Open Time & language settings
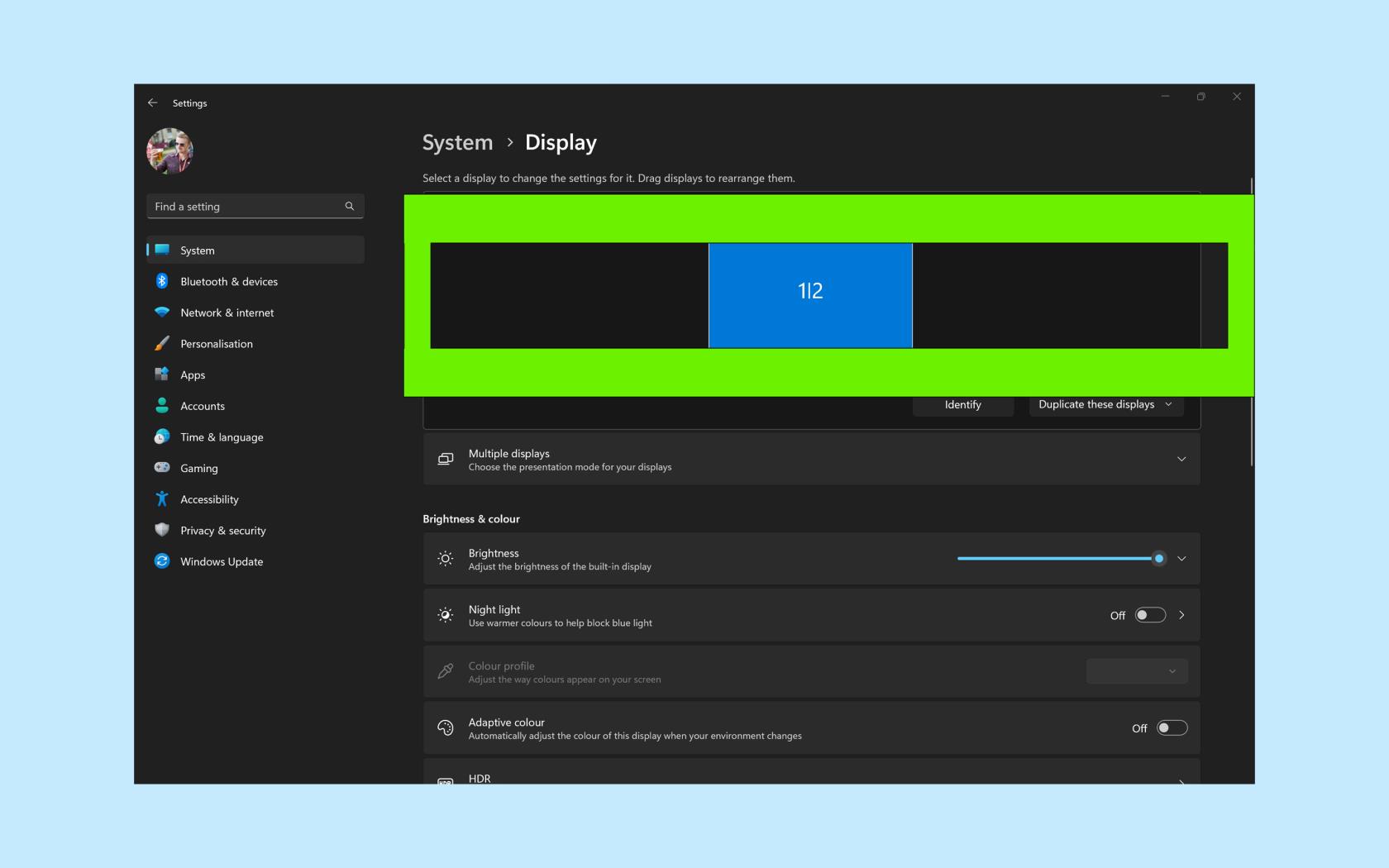 coord(255,436)
